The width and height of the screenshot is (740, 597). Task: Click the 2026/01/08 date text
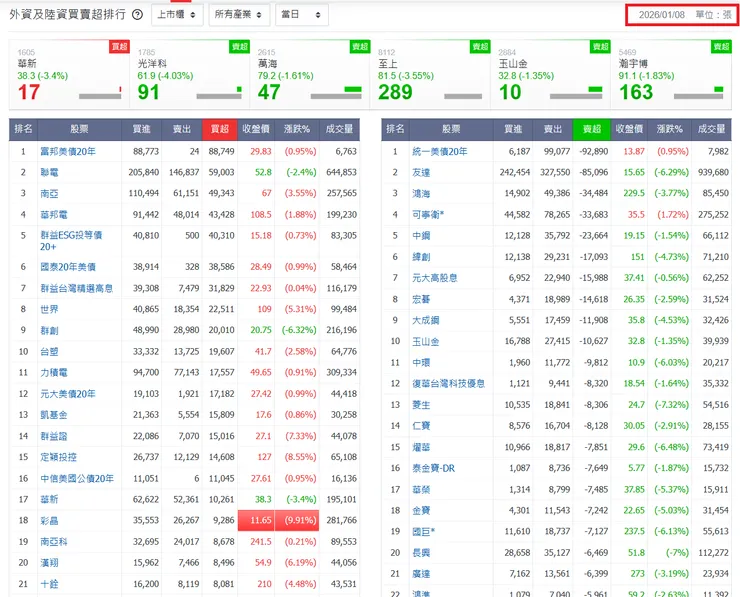(x=662, y=15)
